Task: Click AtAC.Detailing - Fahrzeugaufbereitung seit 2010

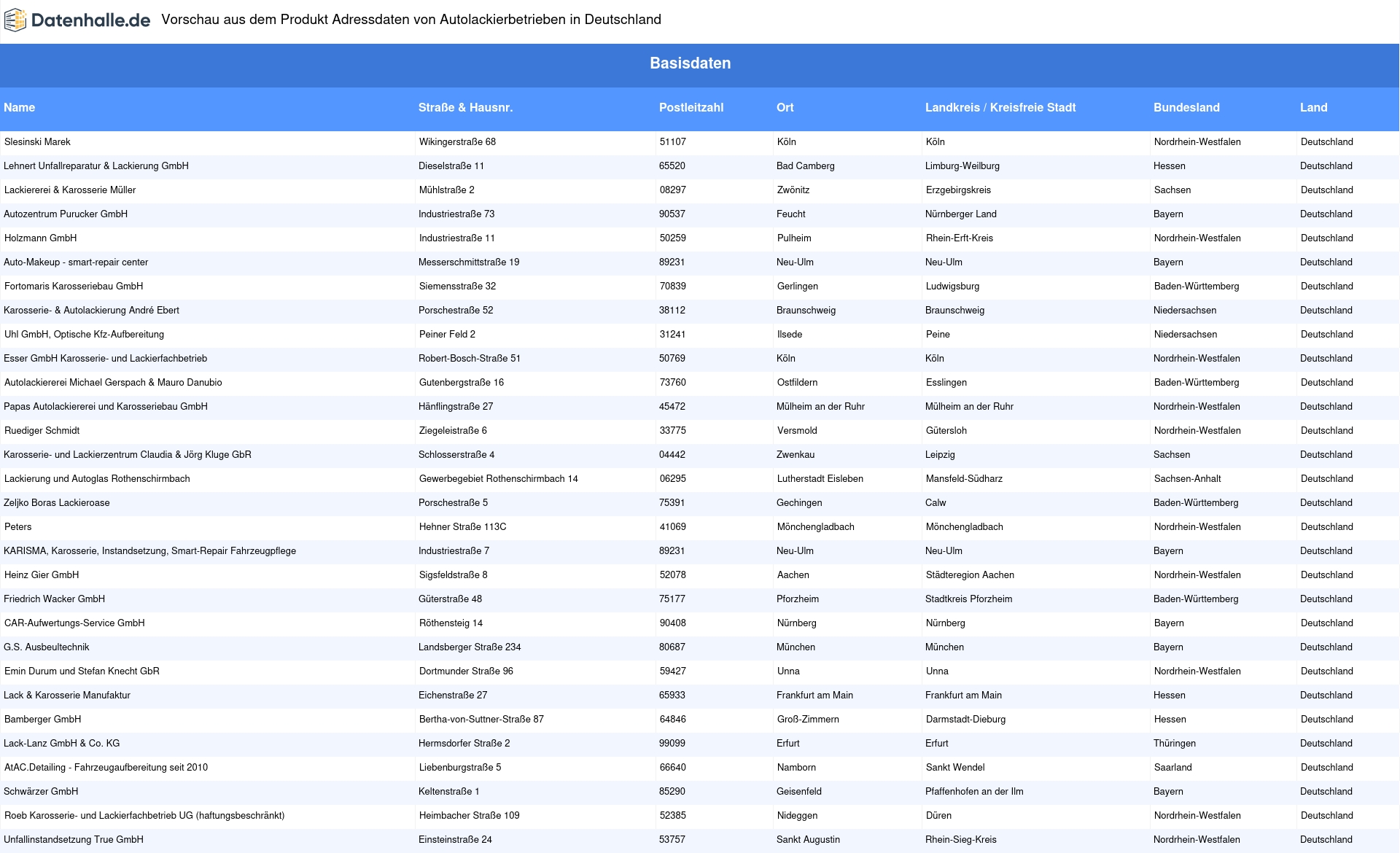Action: click(106, 768)
